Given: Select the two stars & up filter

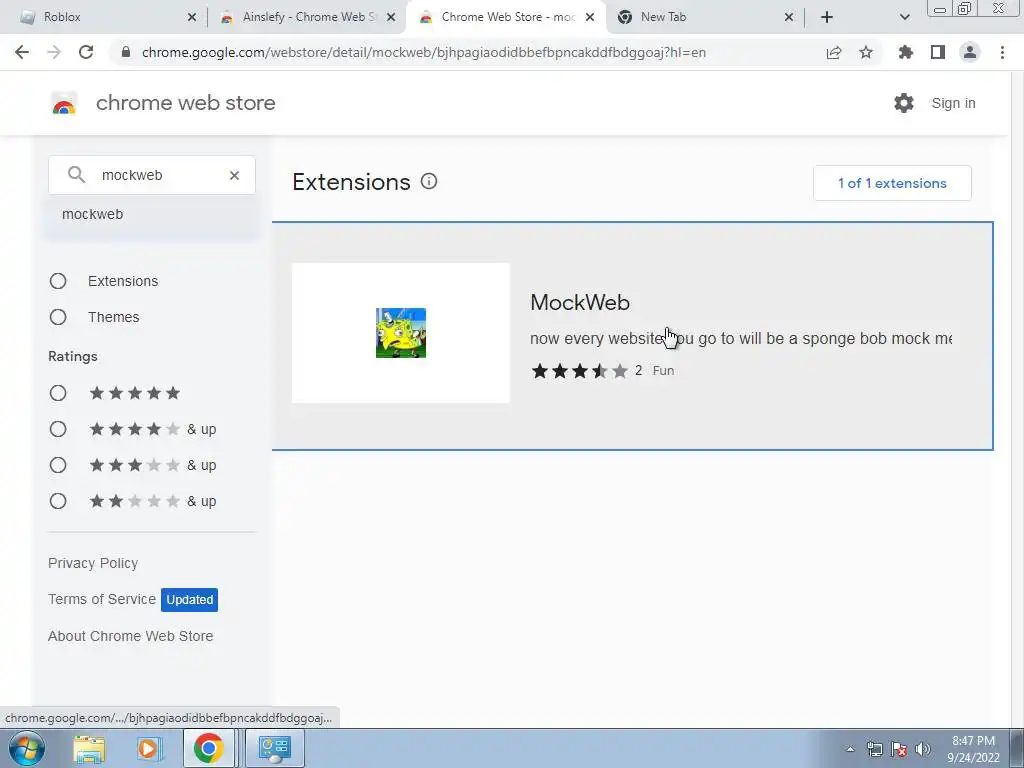Looking at the screenshot, I should coord(58,501).
